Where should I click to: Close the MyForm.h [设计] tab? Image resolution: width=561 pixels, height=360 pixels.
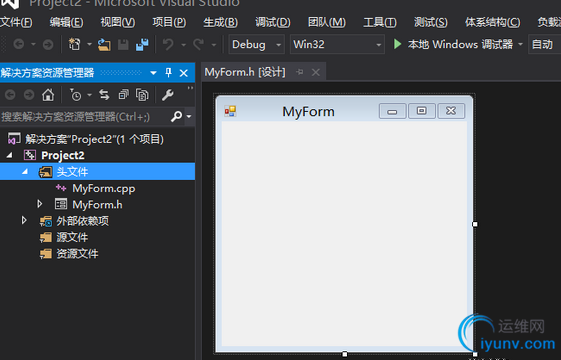316,72
